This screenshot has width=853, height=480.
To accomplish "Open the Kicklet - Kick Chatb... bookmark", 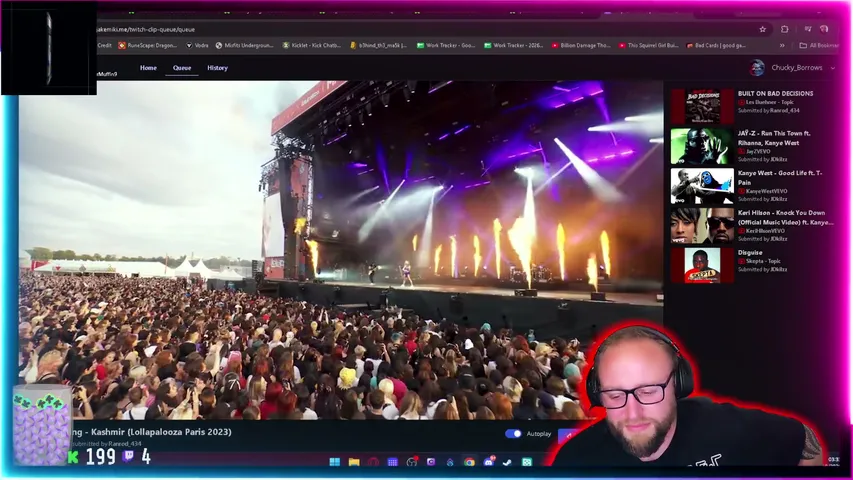I will 312,46.
